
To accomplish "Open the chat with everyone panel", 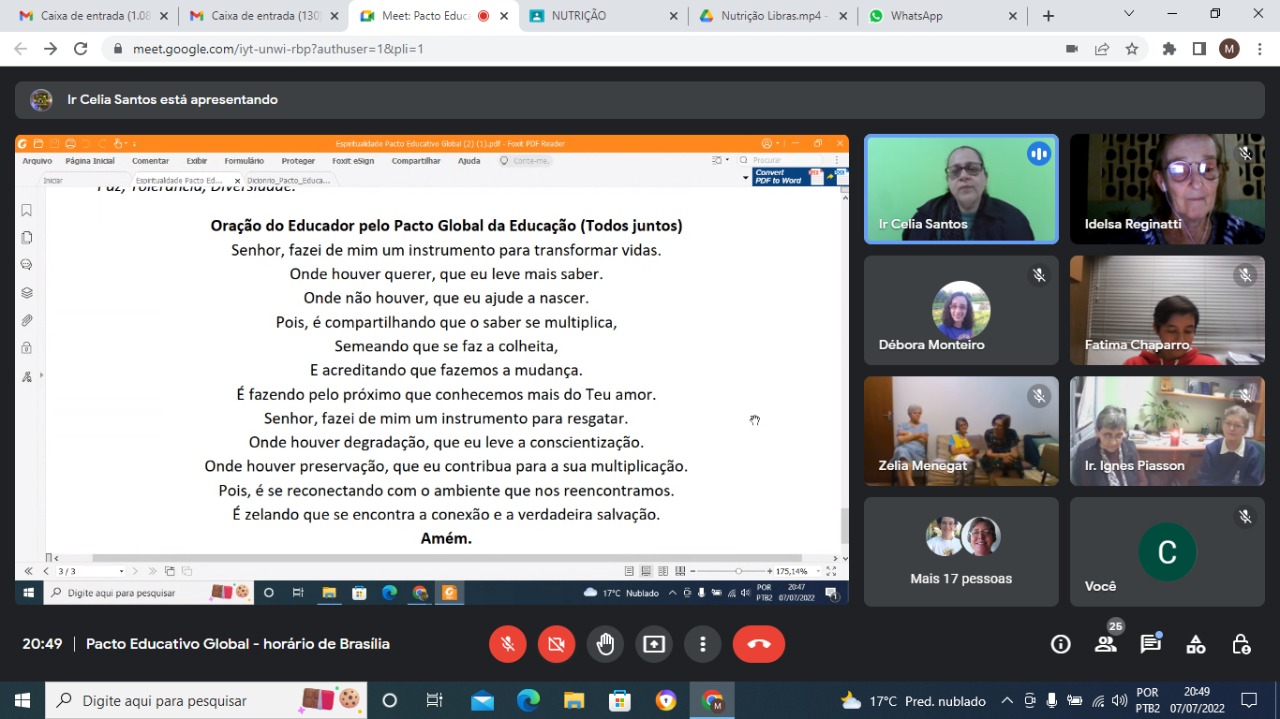I will tap(1151, 644).
